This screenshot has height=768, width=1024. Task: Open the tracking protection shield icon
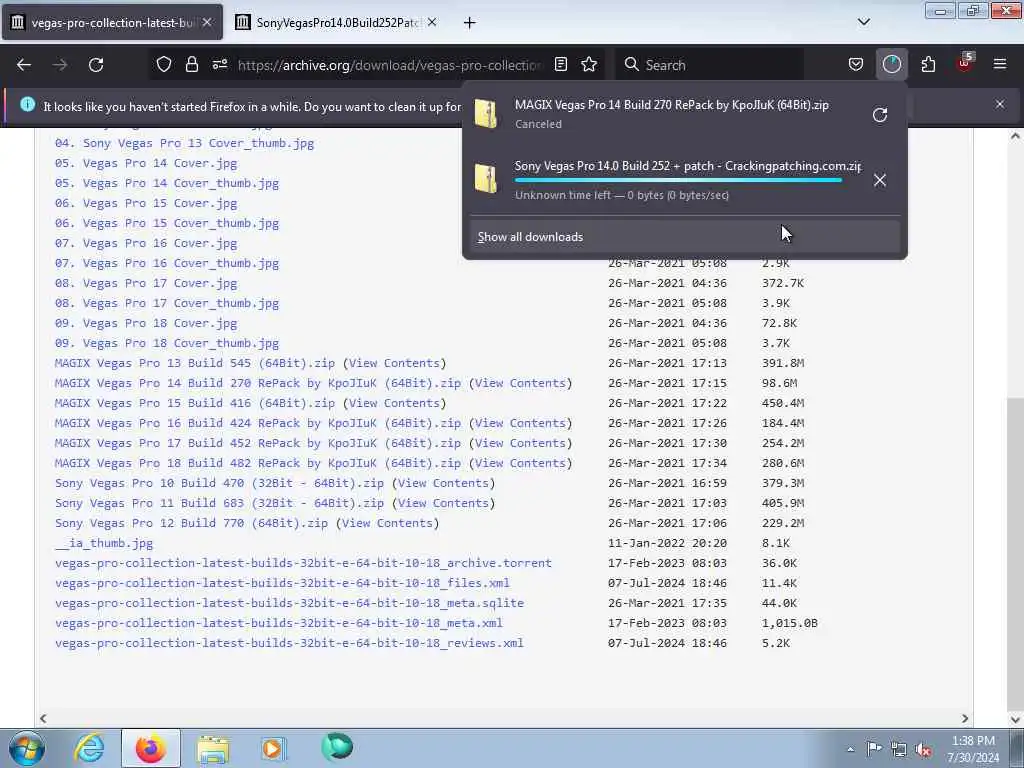[164, 65]
